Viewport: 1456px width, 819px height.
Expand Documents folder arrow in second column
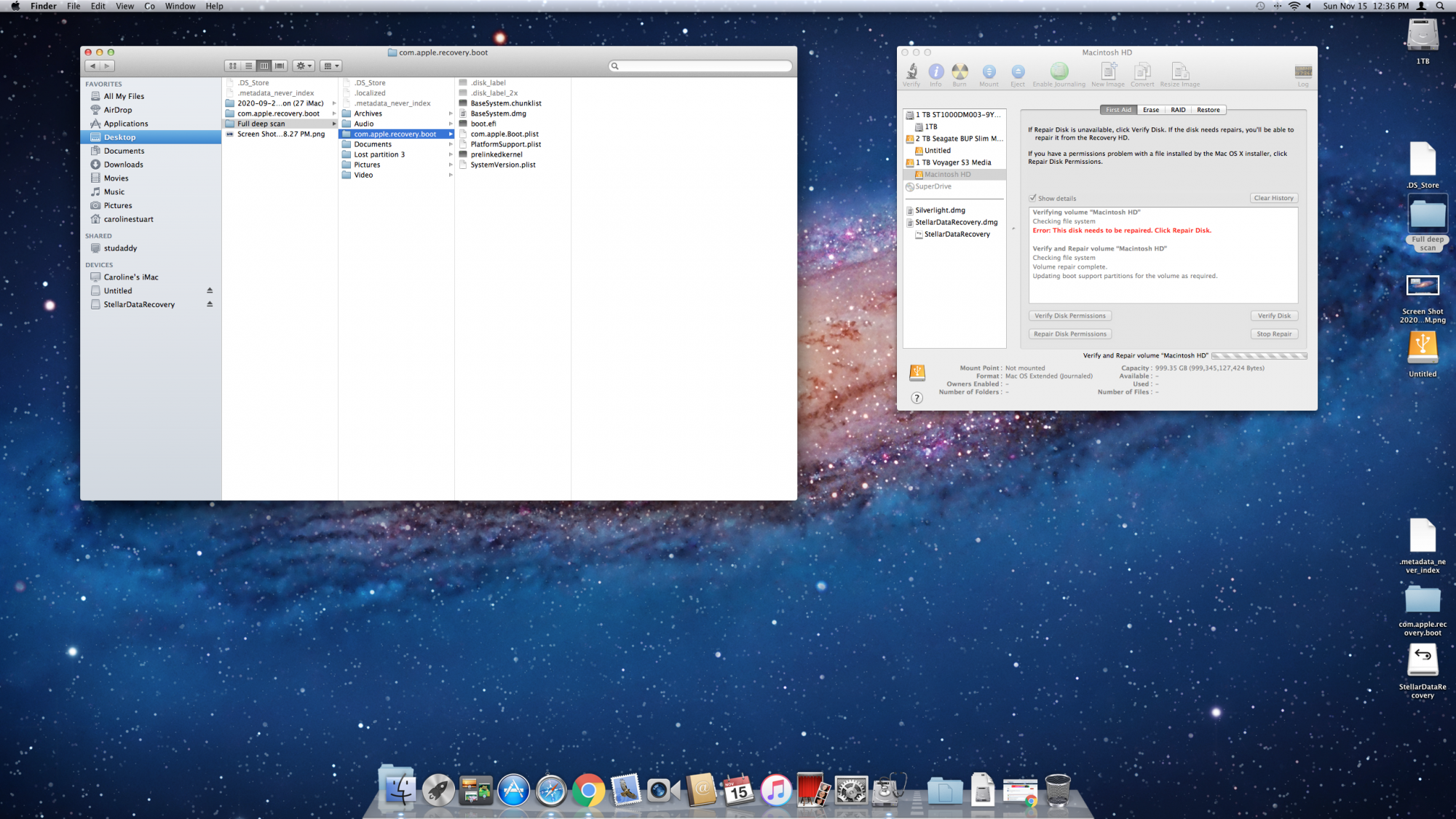(x=451, y=144)
